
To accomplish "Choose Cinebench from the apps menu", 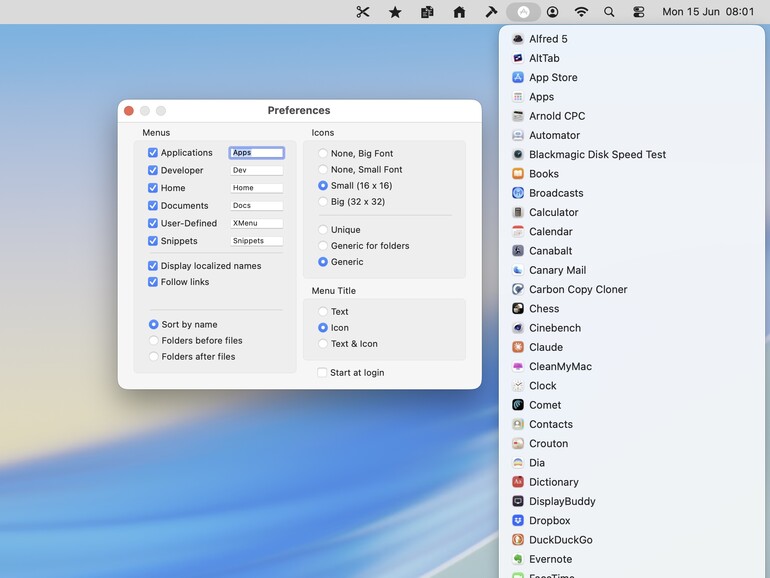I will 632,328.
